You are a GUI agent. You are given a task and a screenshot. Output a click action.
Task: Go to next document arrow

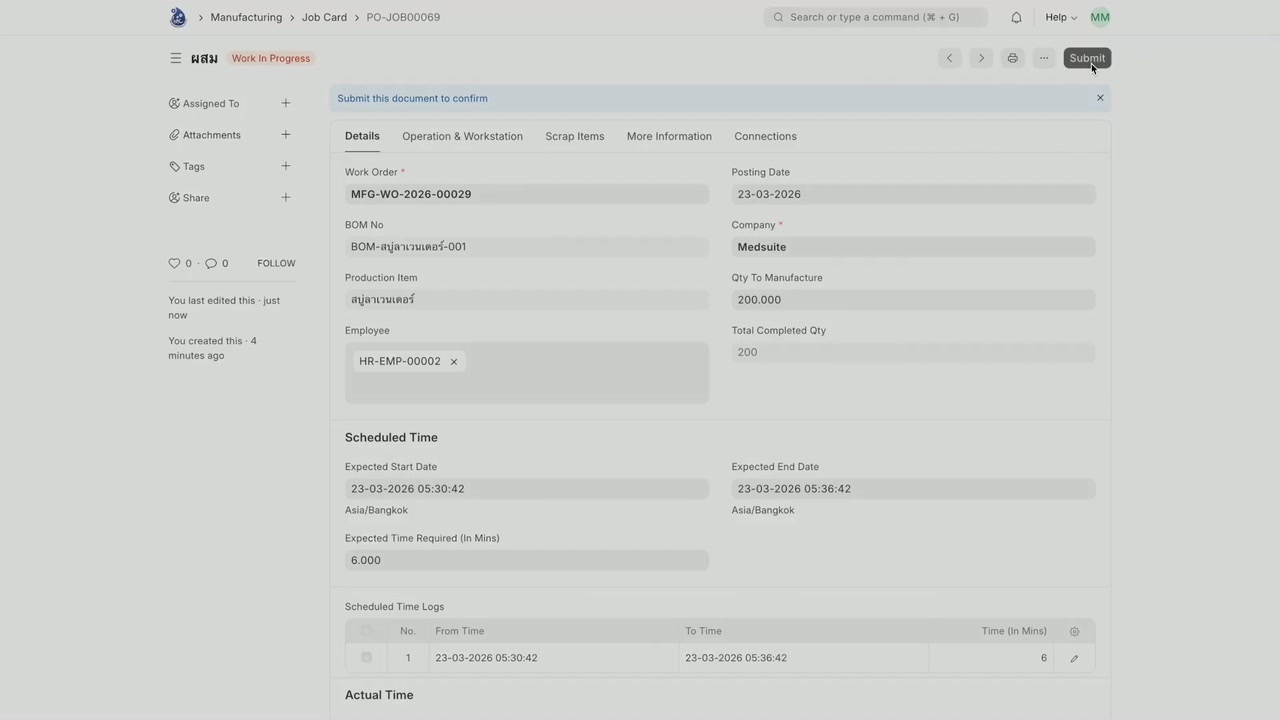(x=981, y=58)
